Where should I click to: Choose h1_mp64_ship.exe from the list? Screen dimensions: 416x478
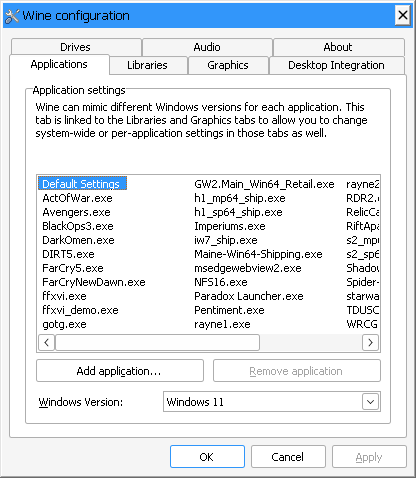tap(240, 198)
